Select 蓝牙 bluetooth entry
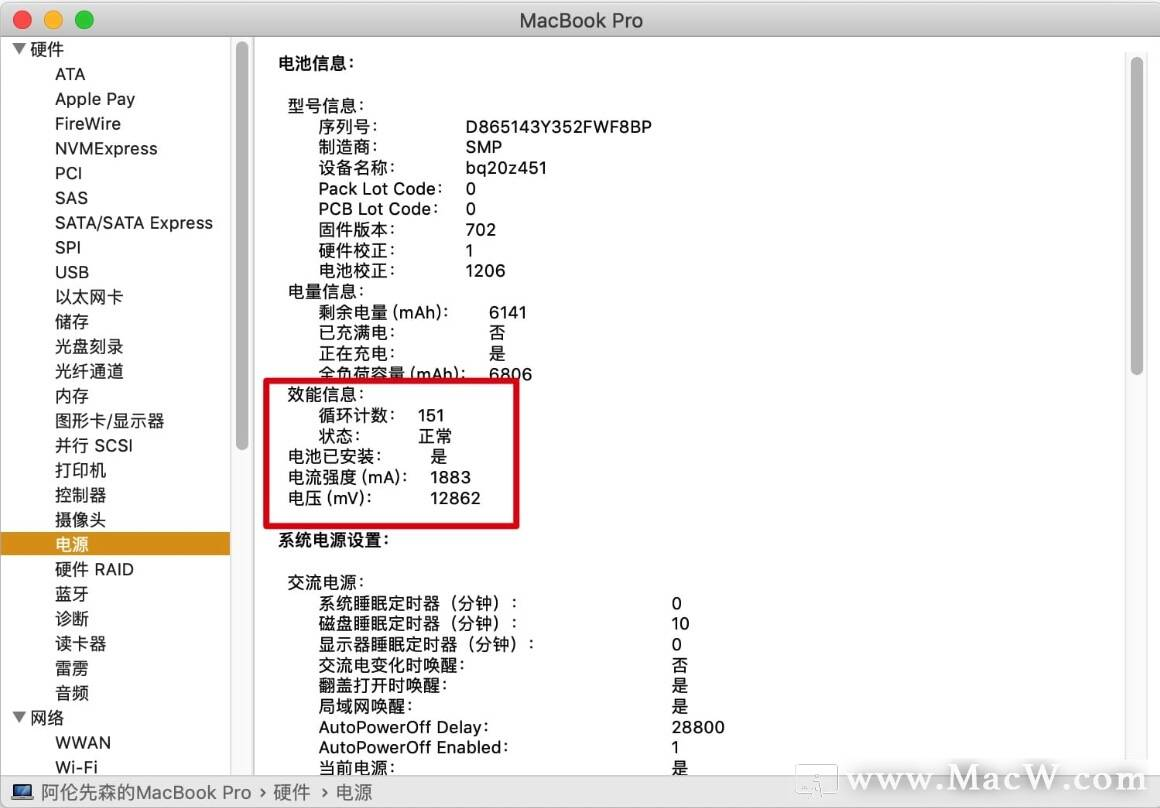The image size is (1160, 808). 72,594
